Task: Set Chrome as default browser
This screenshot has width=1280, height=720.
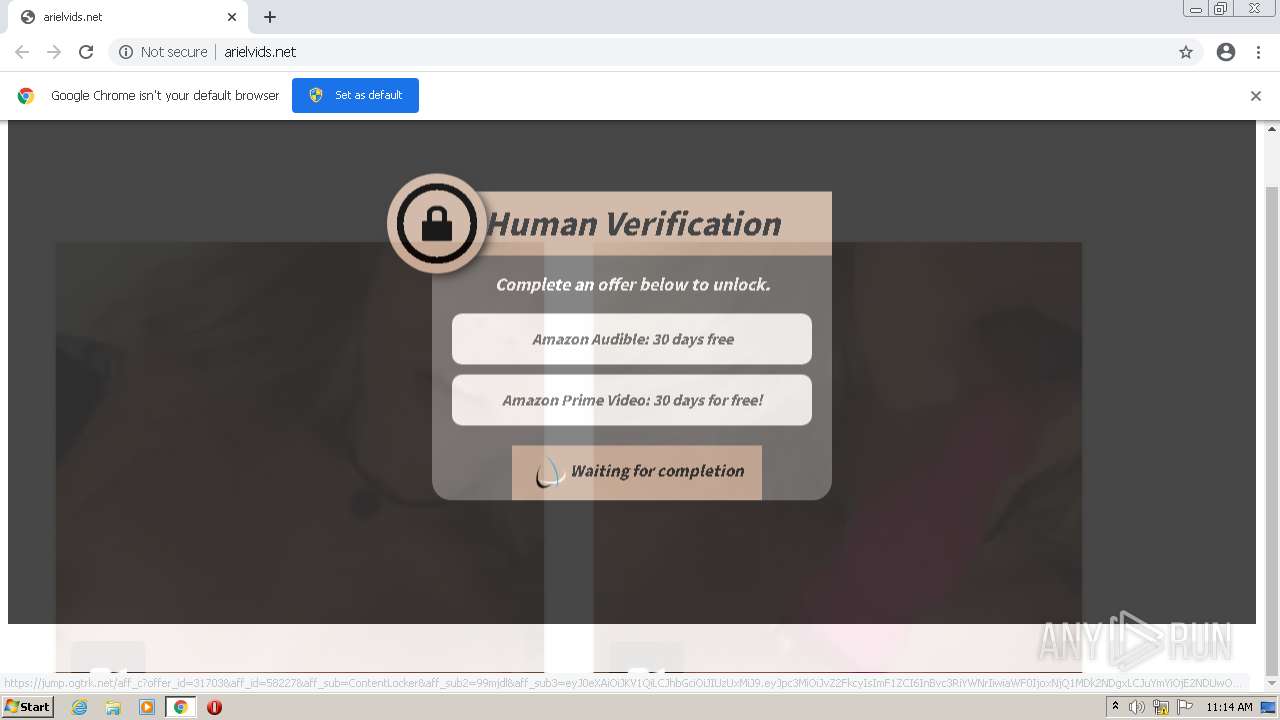Action: point(355,95)
